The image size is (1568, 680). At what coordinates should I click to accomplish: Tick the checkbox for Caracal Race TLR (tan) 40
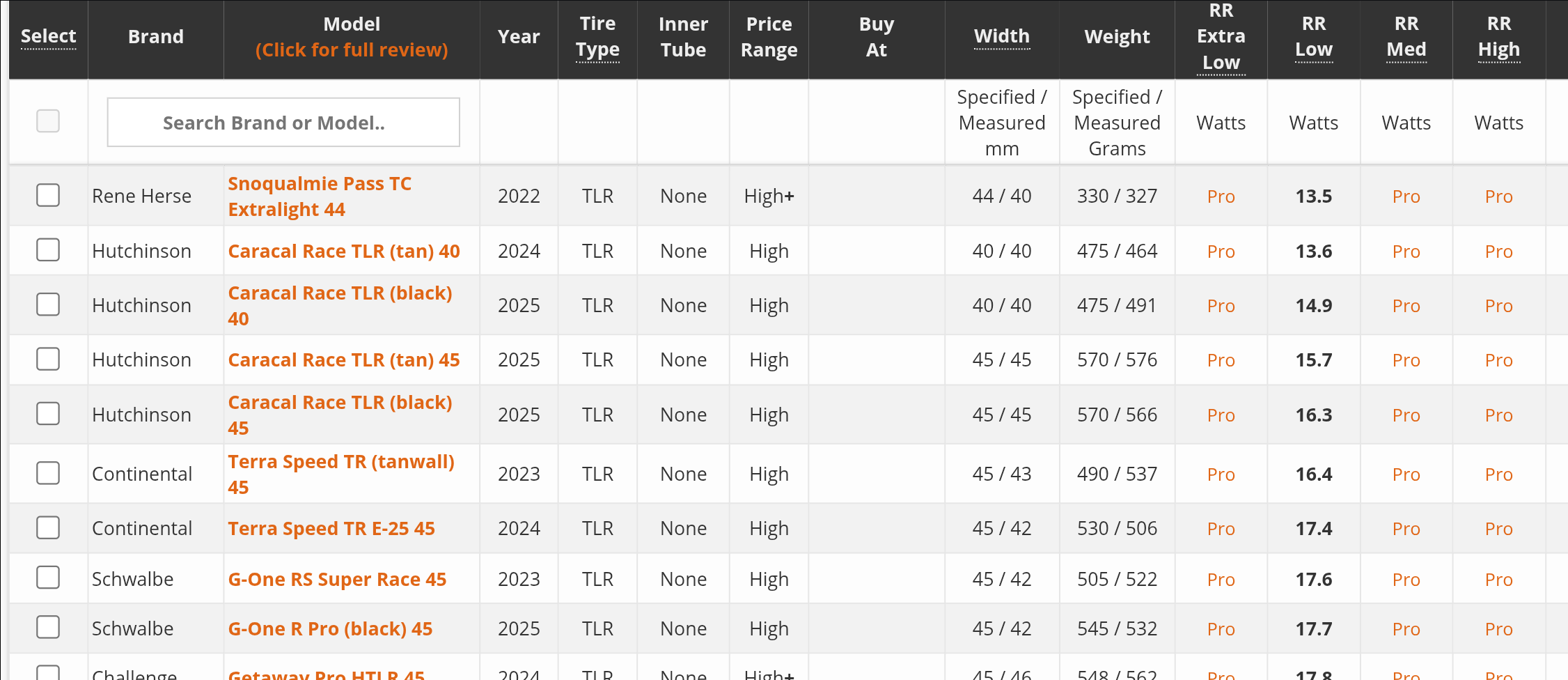[x=48, y=249]
